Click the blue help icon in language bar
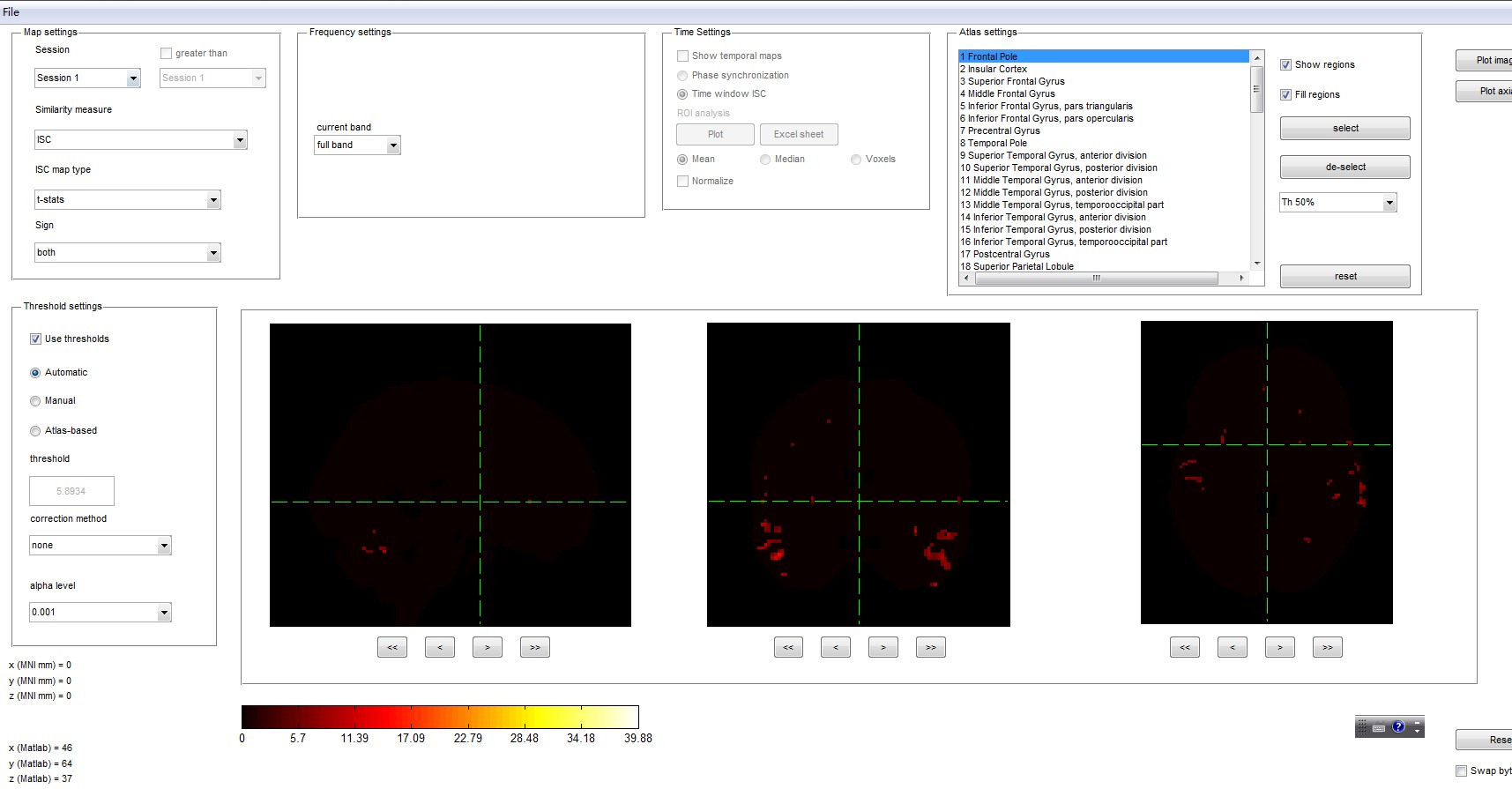1512x789 pixels. [1398, 727]
